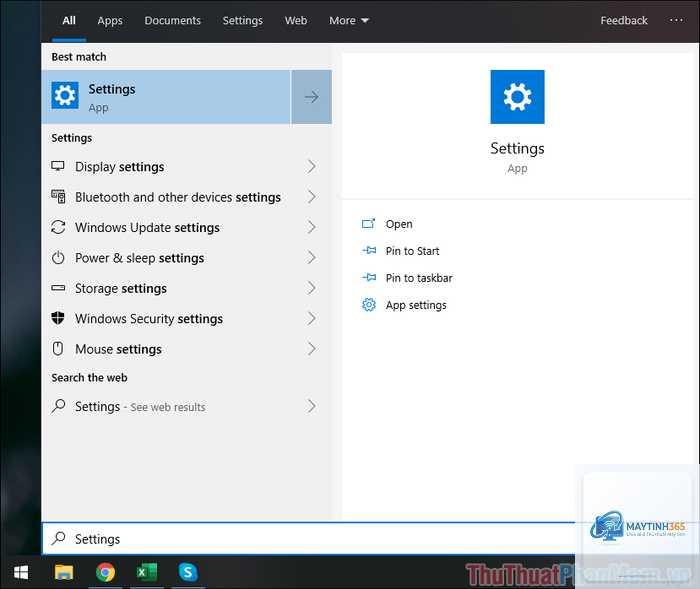Click the Bluetooth and other devices icon
This screenshot has height=589, width=700.
(x=58, y=197)
